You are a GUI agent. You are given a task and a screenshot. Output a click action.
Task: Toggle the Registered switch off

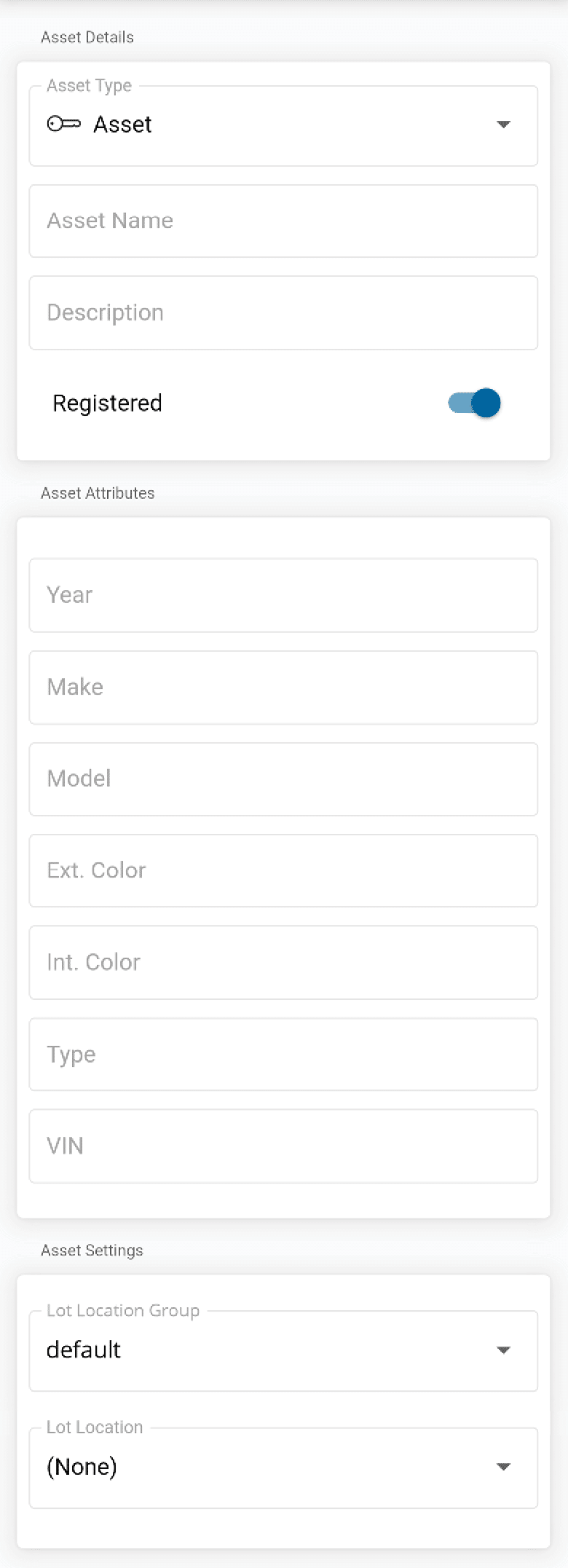click(476, 403)
